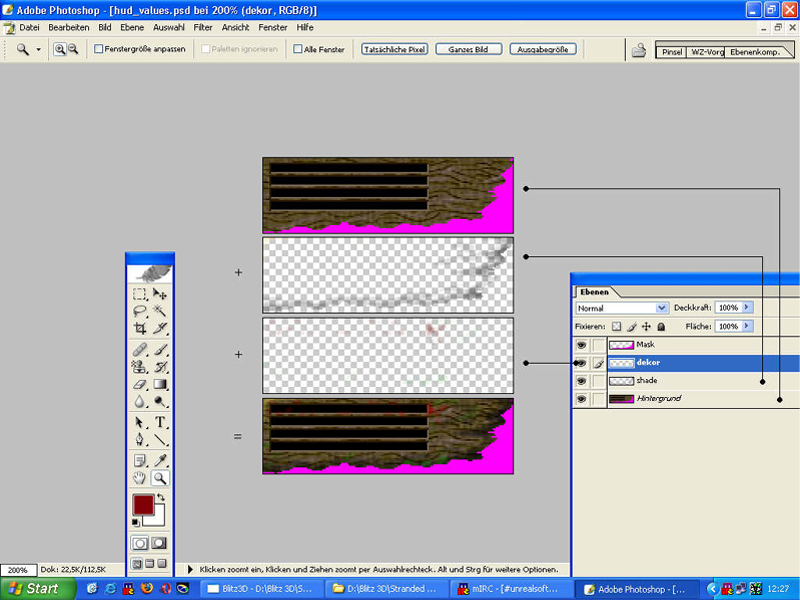Viewport: 800px width, 600px height.
Task: Select the Crop tool
Action: click(140, 326)
